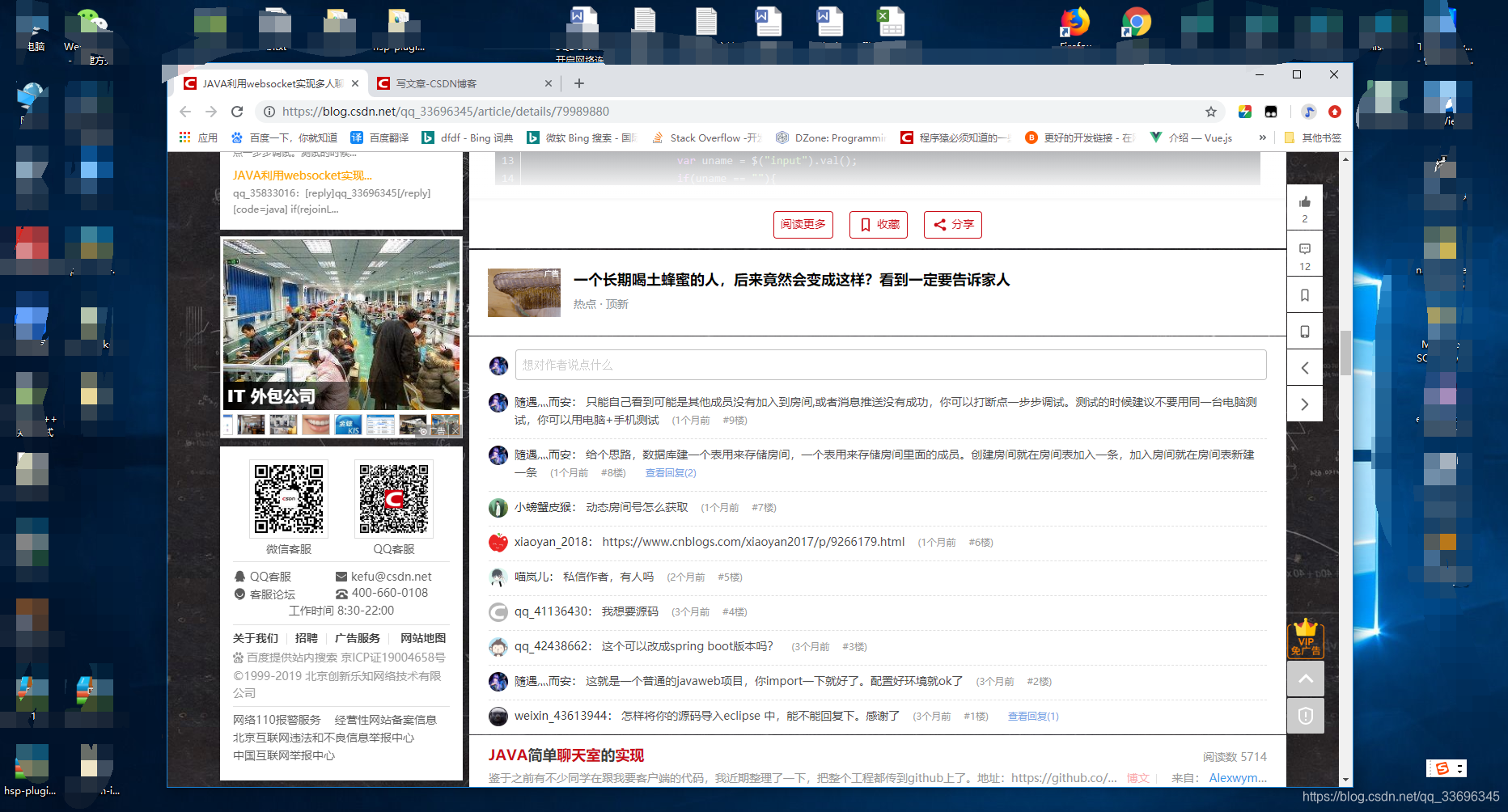Click the 客服论坛 link
1508x812 pixels.
(265, 594)
